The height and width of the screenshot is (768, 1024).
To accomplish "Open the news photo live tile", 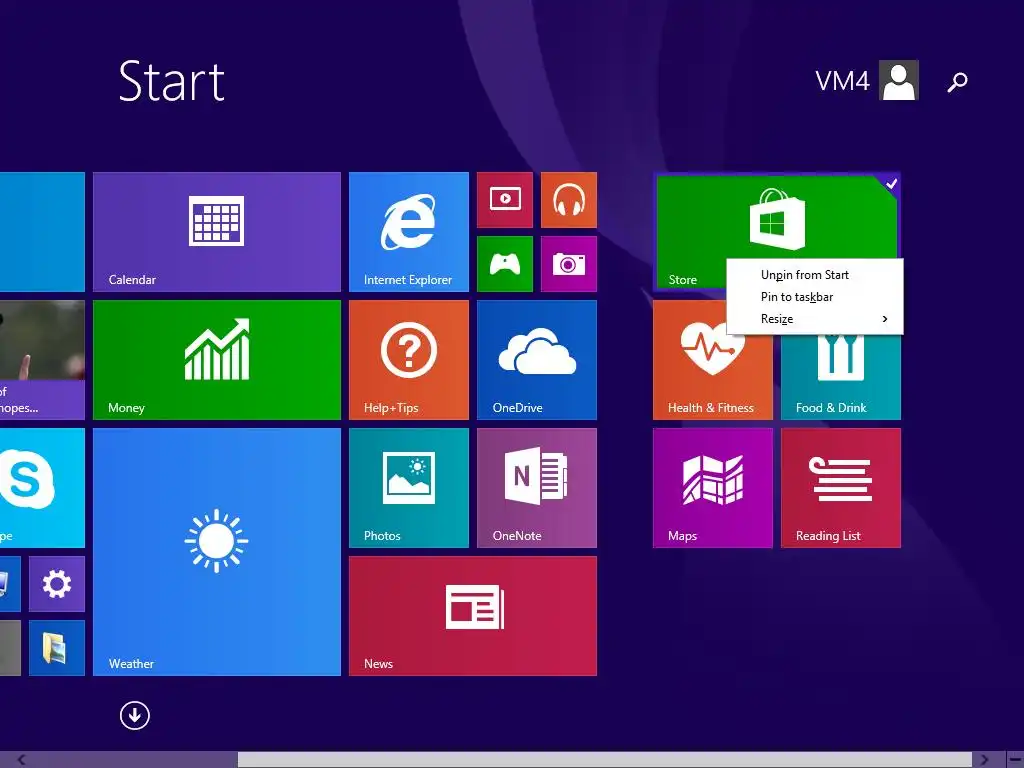I will click(42, 360).
